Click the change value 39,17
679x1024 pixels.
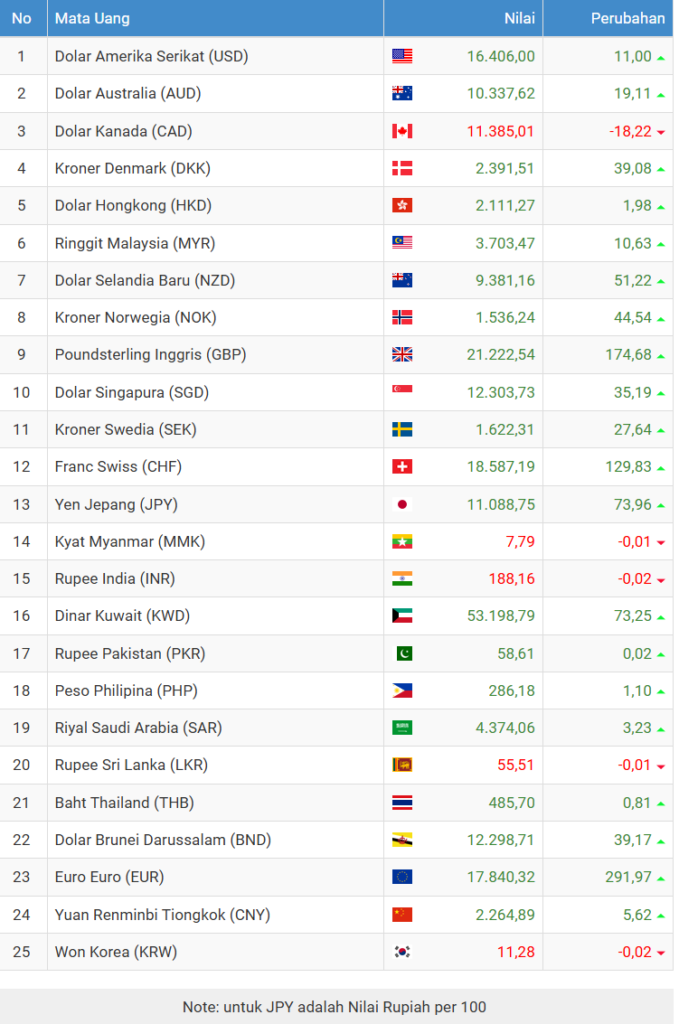633,840
